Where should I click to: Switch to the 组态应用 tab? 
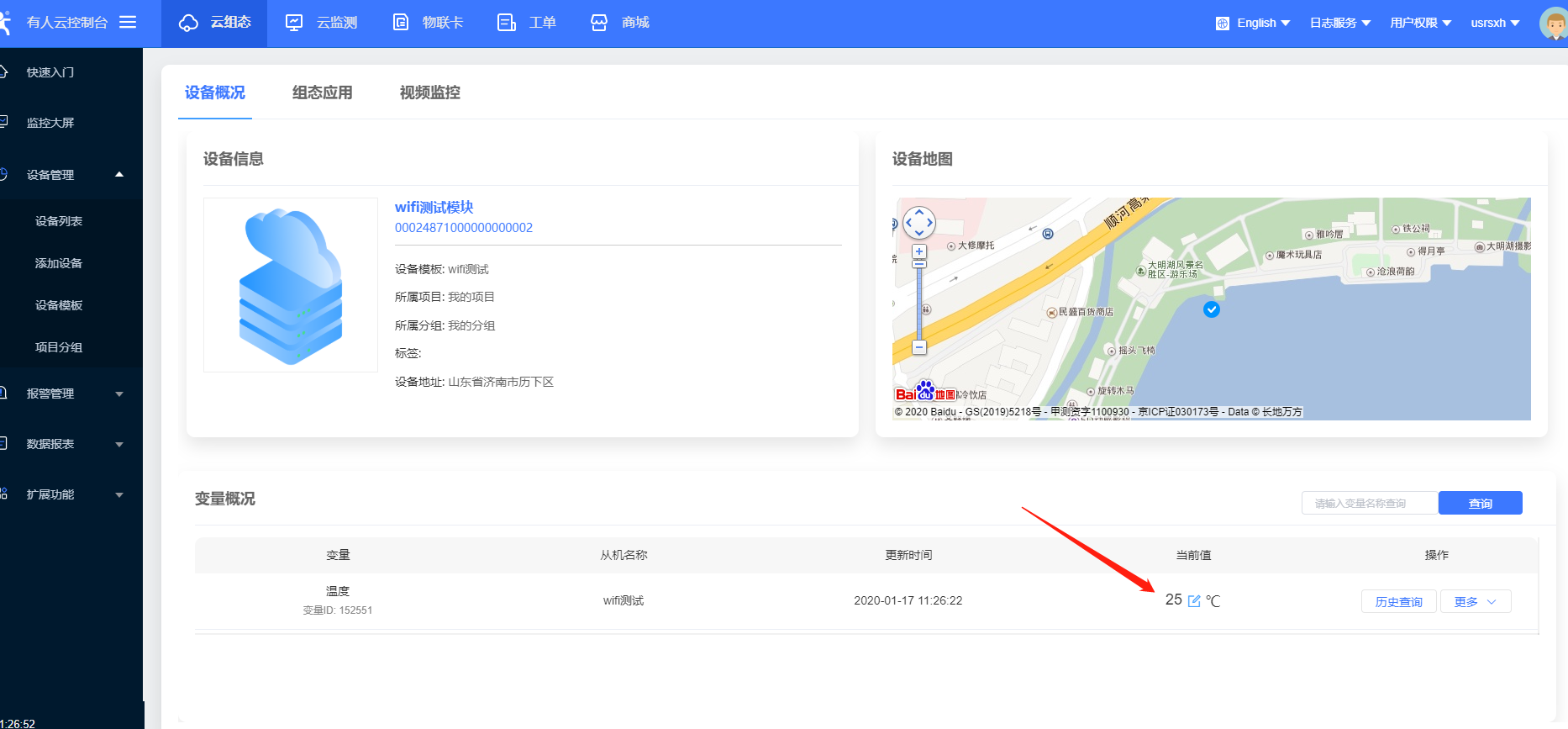[x=322, y=92]
